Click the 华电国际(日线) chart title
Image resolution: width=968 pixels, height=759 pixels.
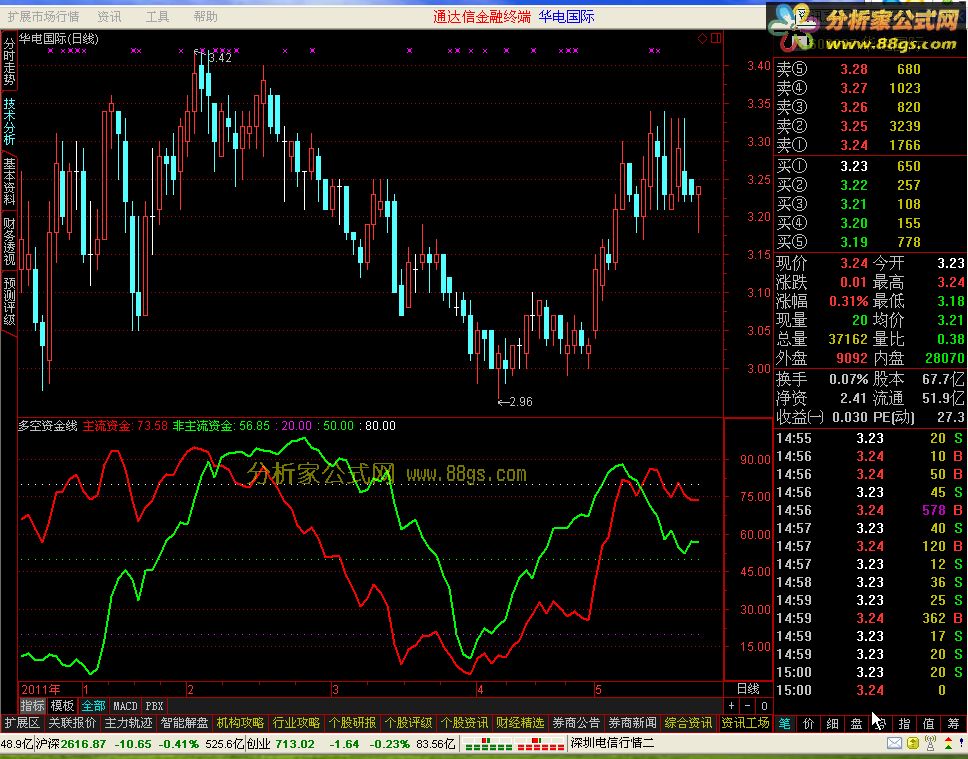point(59,39)
